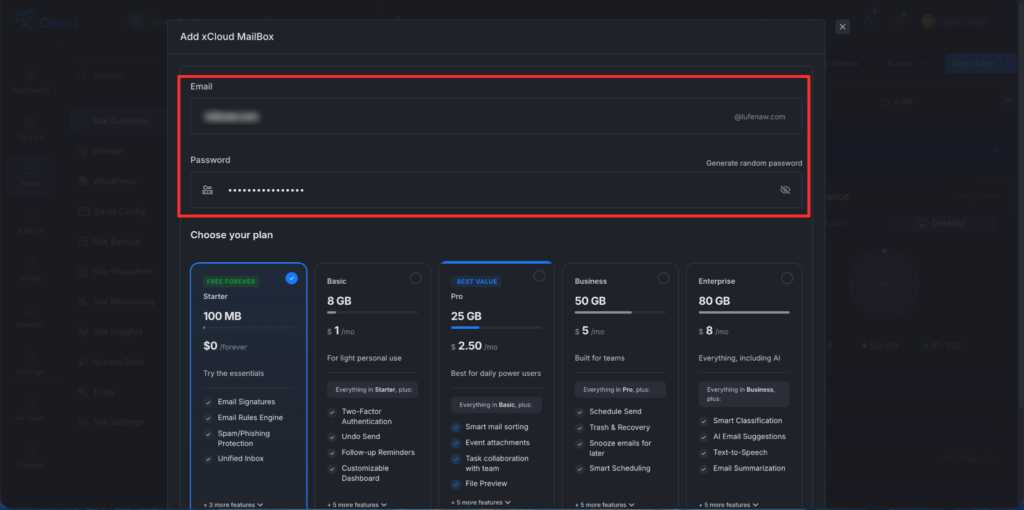The height and width of the screenshot is (510, 1024).
Task: Click 'Generate random password' link
Action: (754, 163)
